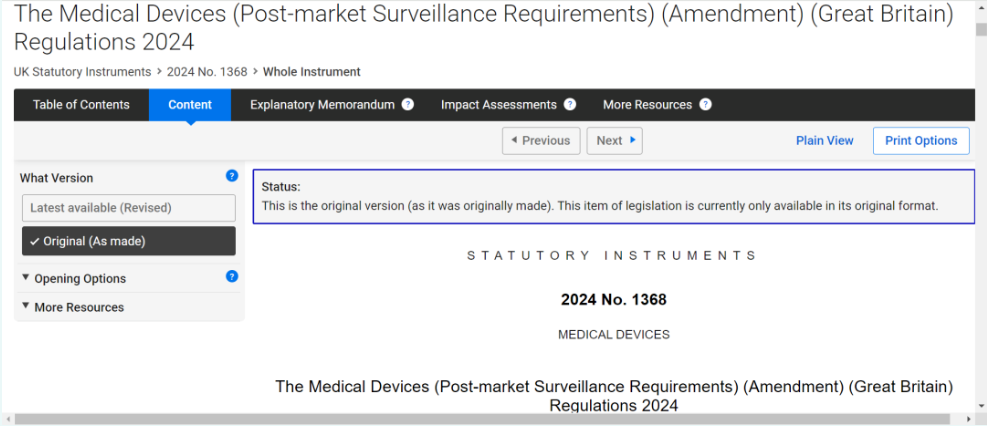
Task: Expand the Opening Options section
Action: (80, 279)
